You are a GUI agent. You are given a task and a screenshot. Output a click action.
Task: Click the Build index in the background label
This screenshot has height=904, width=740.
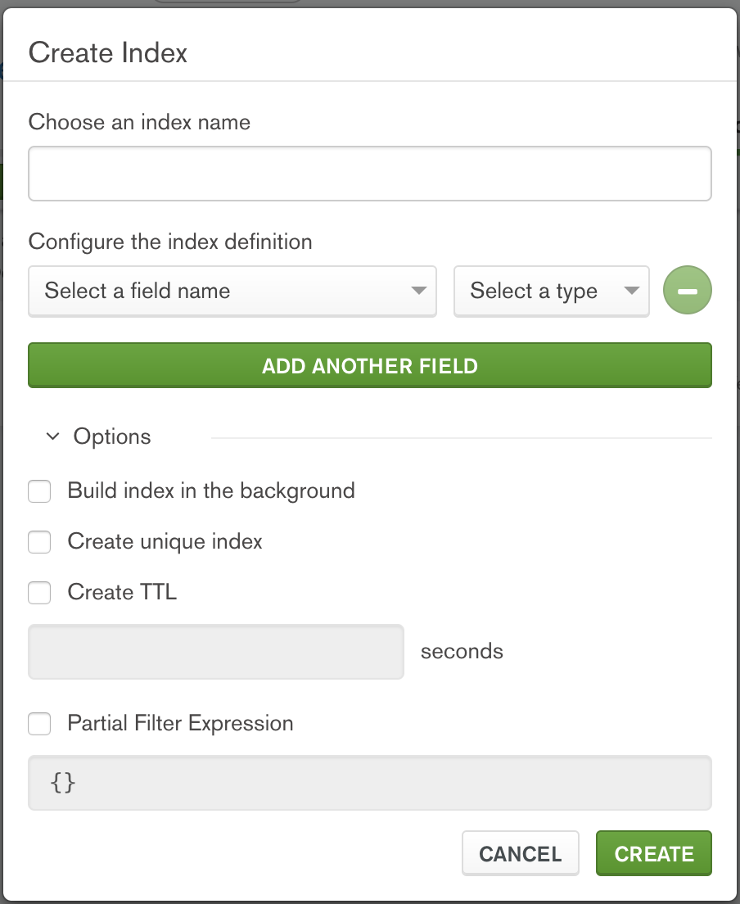pos(211,491)
